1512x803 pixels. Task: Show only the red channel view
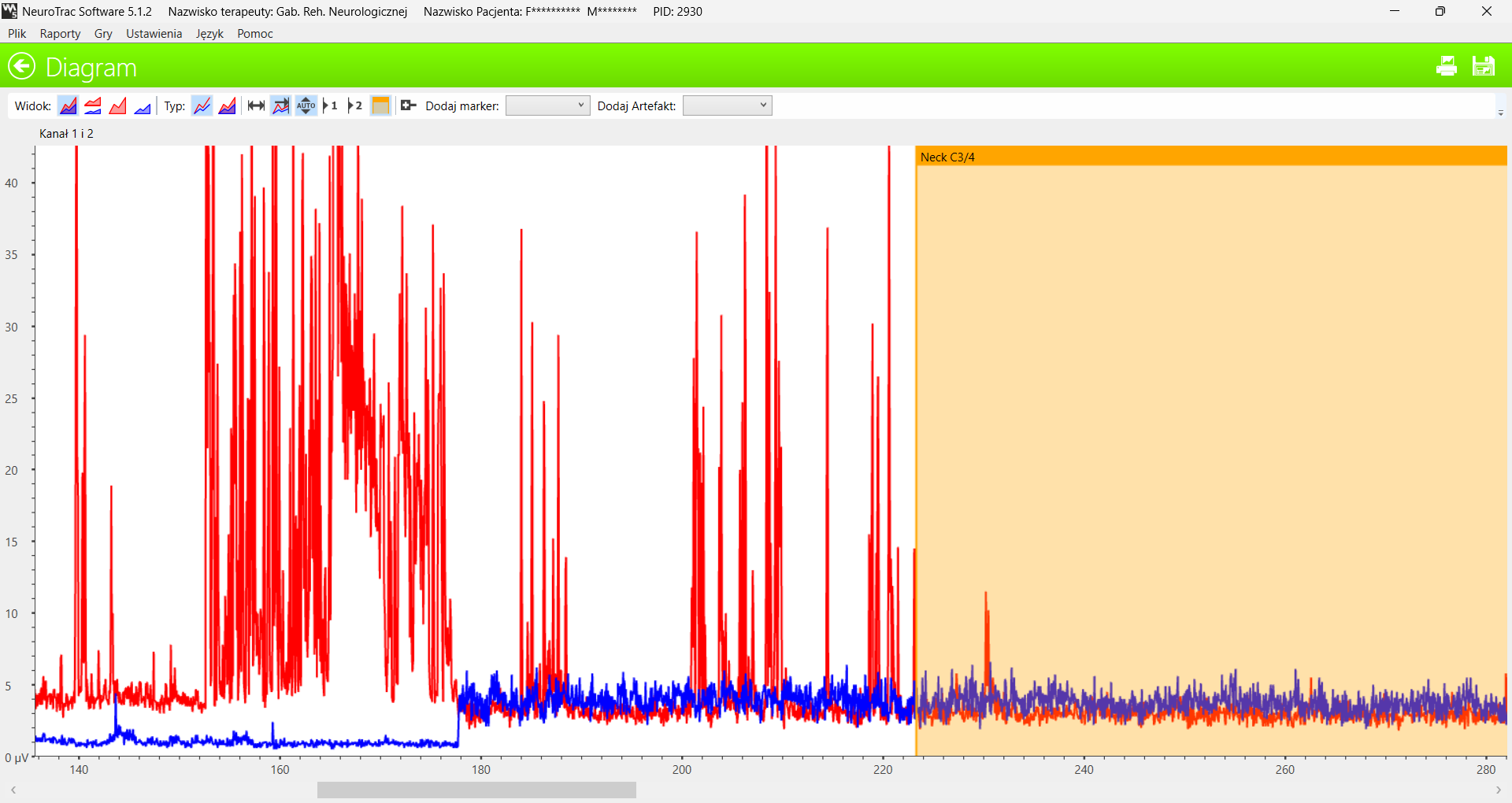pos(118,106)
